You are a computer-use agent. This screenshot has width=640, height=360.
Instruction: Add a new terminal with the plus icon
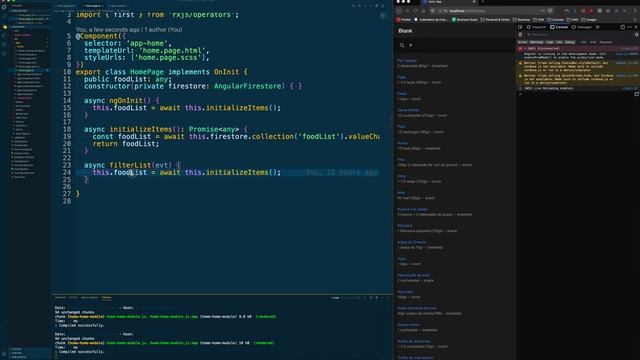(x=365, y=298)
